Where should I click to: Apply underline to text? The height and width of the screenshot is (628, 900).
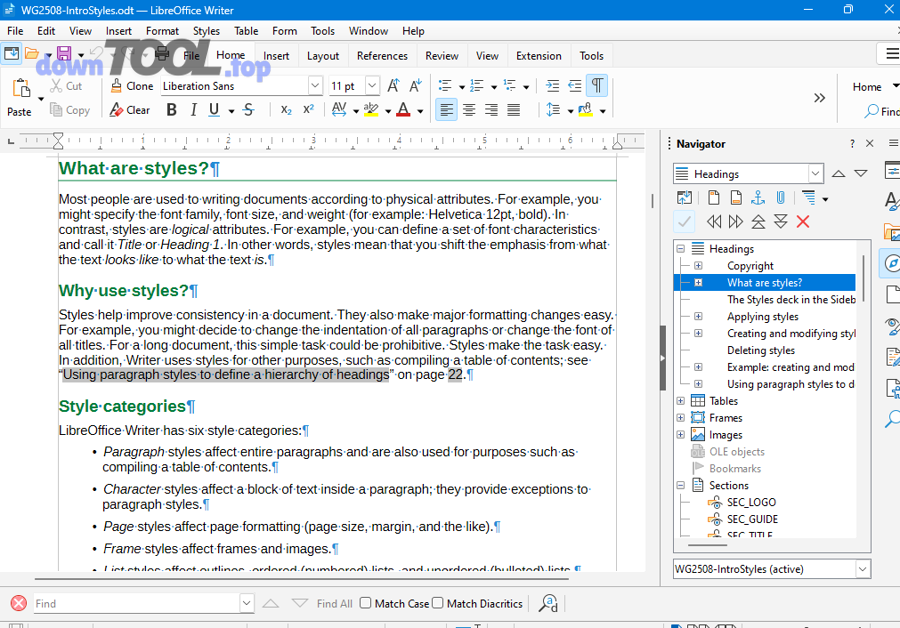(x=214, y=110)
